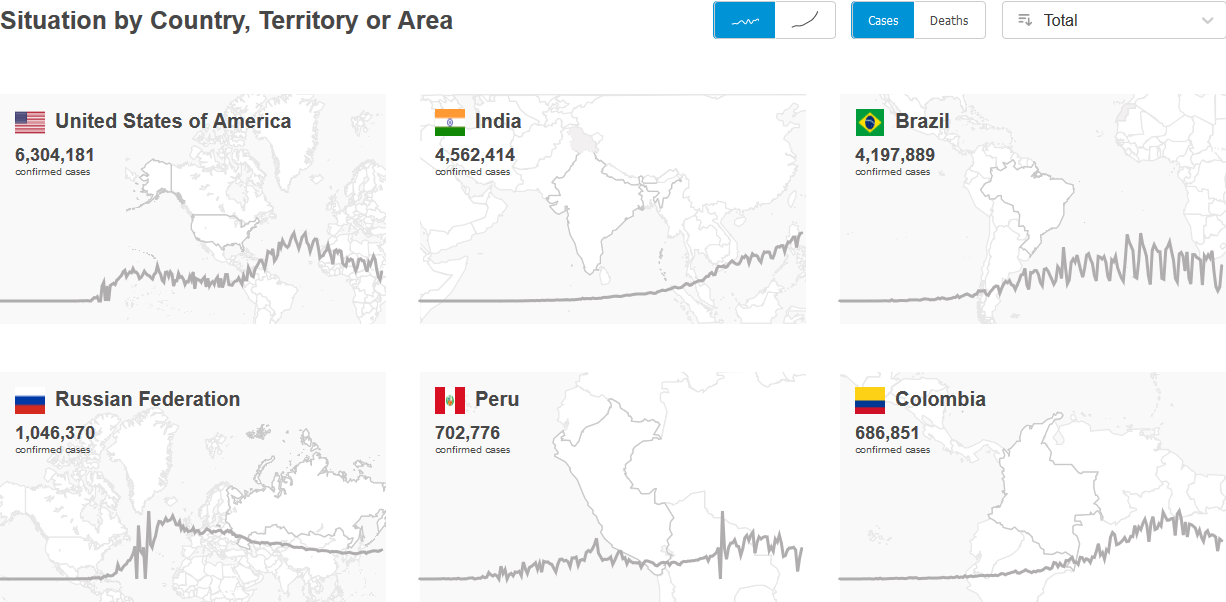Open the Brazil country link

pos(922,121)
